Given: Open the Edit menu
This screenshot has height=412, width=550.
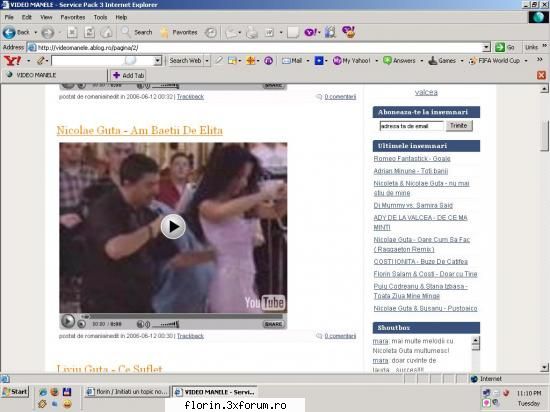Looking at the screenshot, I should [27, 17].
